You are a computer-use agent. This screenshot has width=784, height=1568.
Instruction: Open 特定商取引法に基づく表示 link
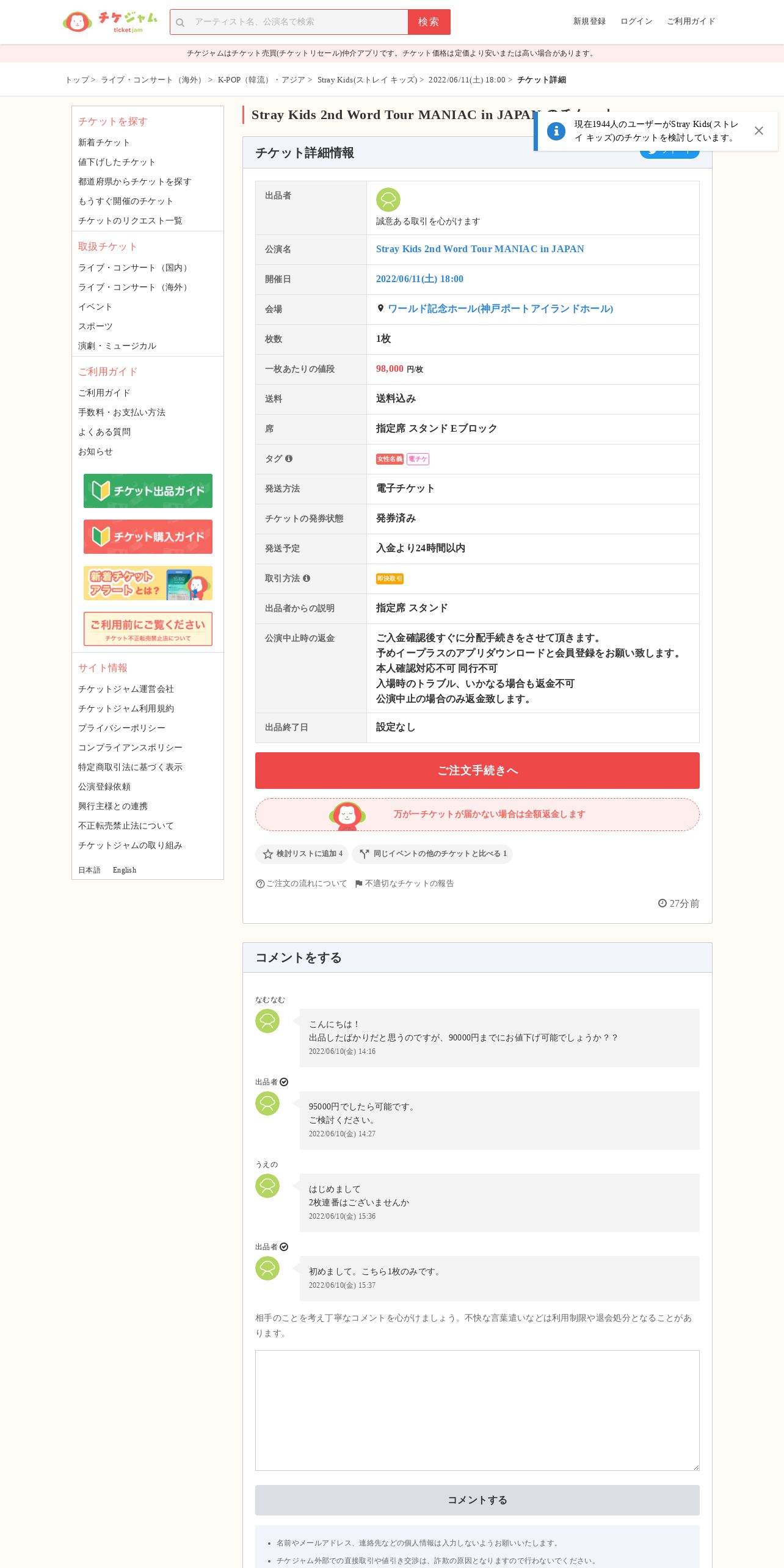(130, 767)
